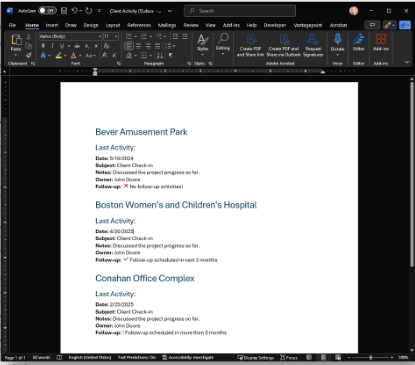Click the zoom slider in status bar

pos(371,357)
